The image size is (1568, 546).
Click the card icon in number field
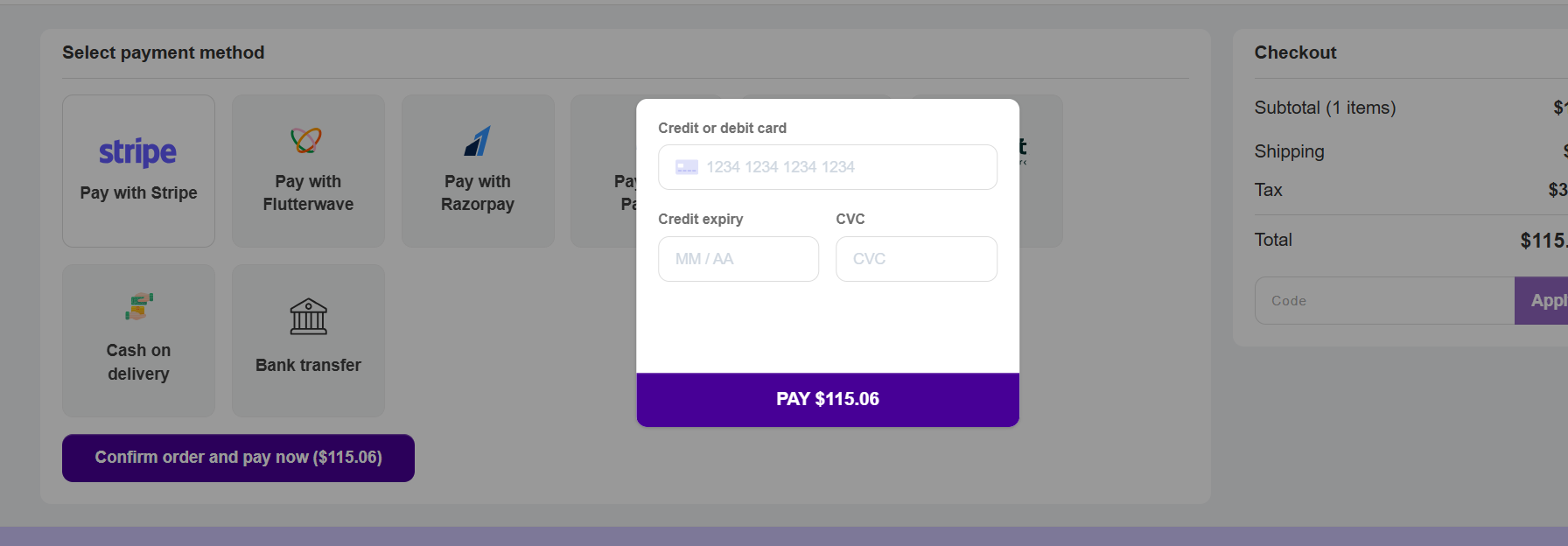point(687,167)
